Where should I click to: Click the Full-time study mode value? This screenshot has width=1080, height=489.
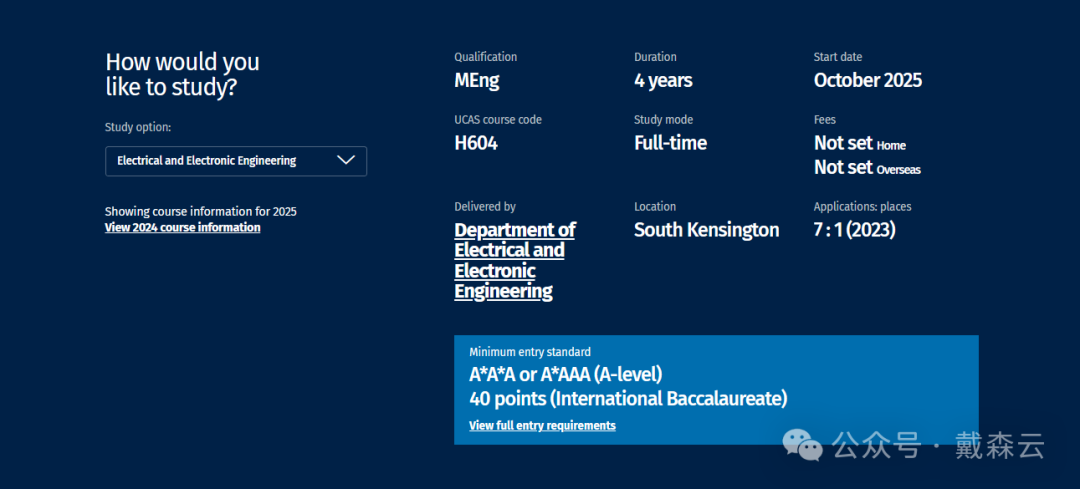pos(670,143)
